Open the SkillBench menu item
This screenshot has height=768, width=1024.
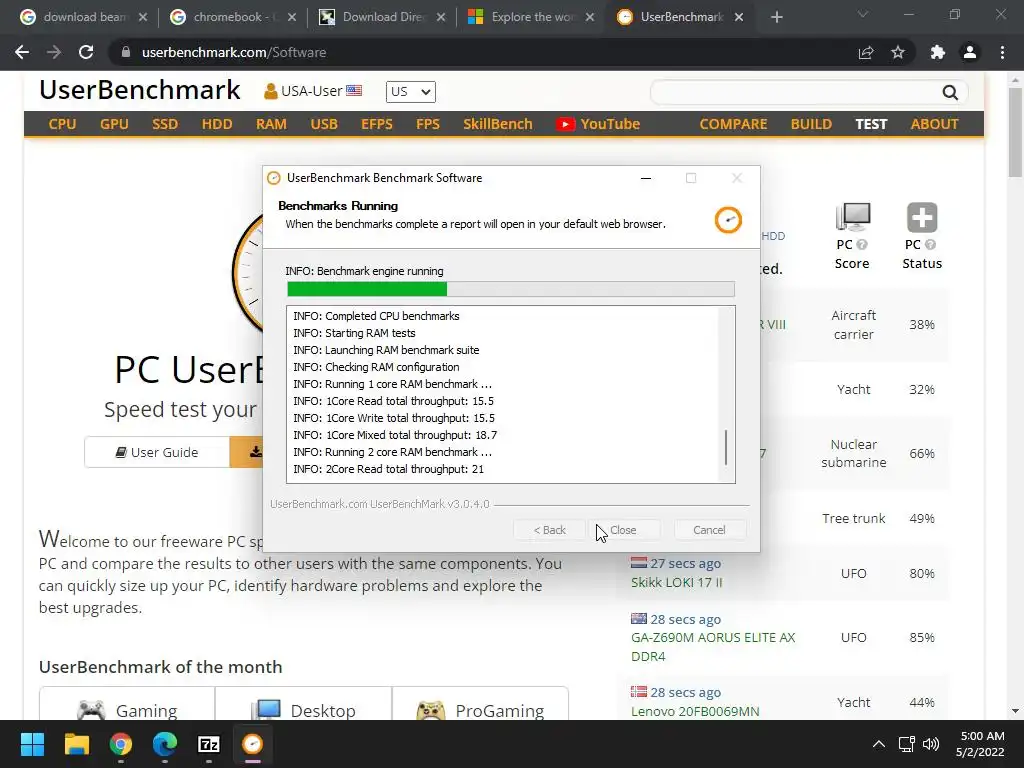498,124
